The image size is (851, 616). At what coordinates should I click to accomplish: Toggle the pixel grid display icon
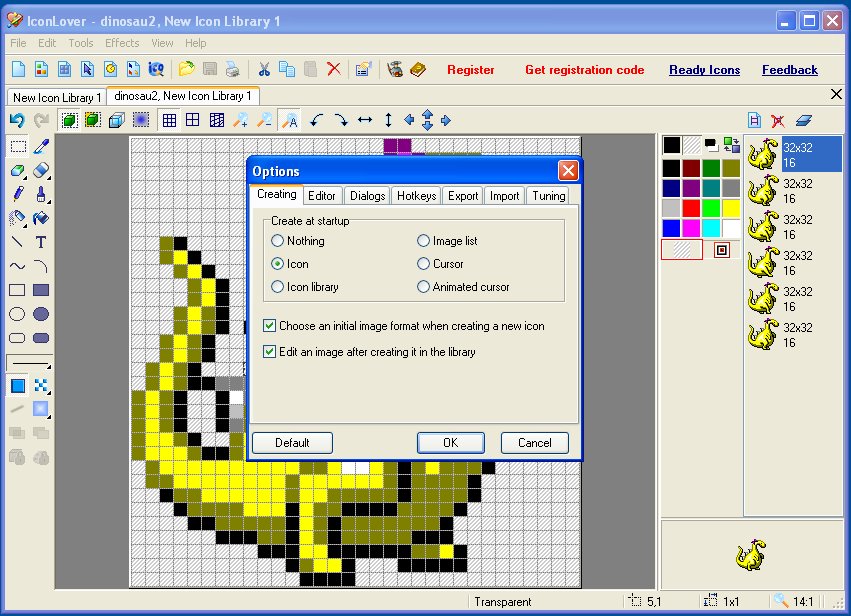[169, 120]
